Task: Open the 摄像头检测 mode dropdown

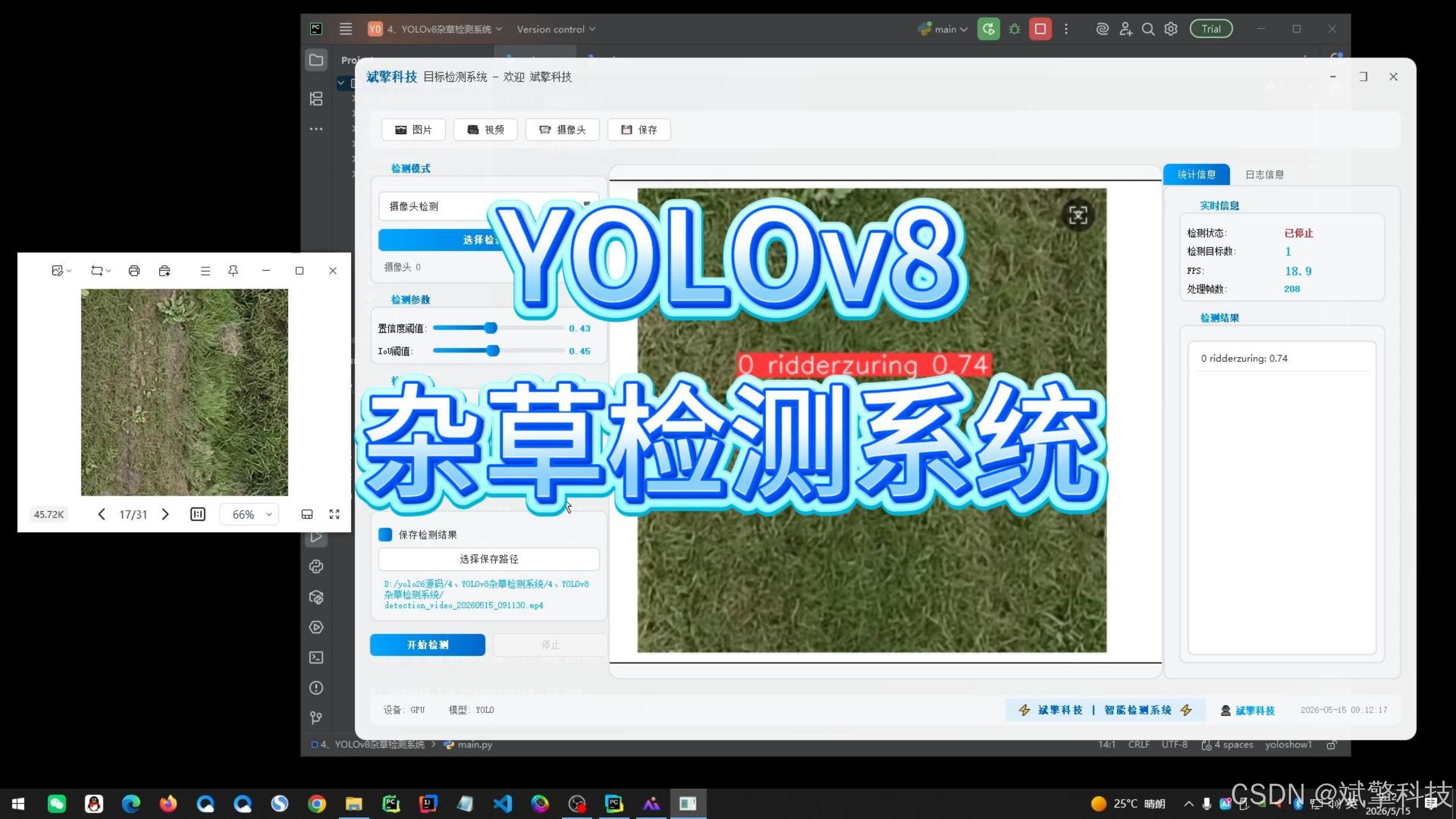Action: (x=489, y=206)
